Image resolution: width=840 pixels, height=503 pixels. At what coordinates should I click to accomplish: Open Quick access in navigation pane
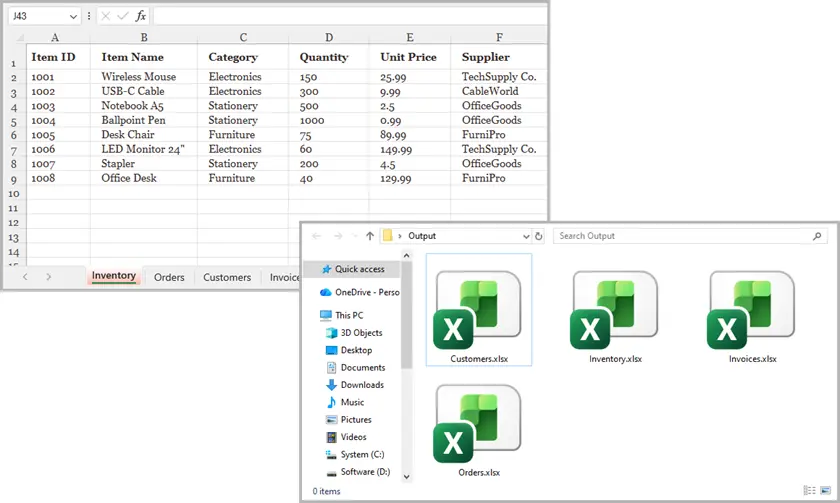(359, 269)
